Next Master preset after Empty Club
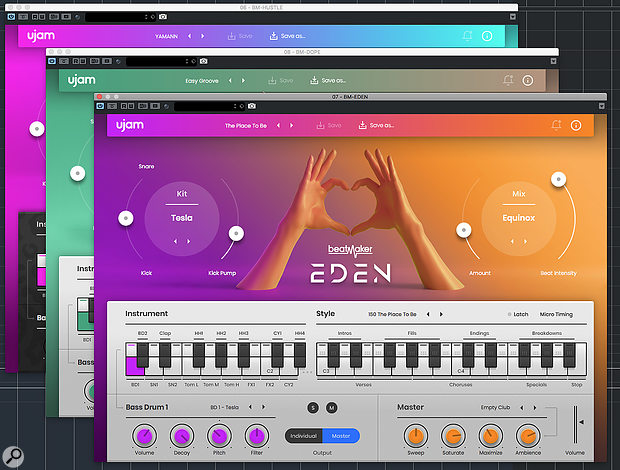The height and width of the screenshot is (470, 620). point(535,408)
